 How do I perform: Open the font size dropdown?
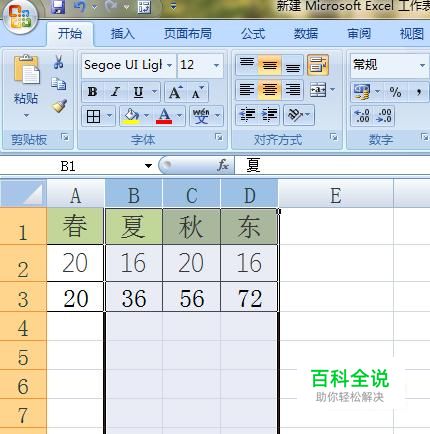[216, 65]
